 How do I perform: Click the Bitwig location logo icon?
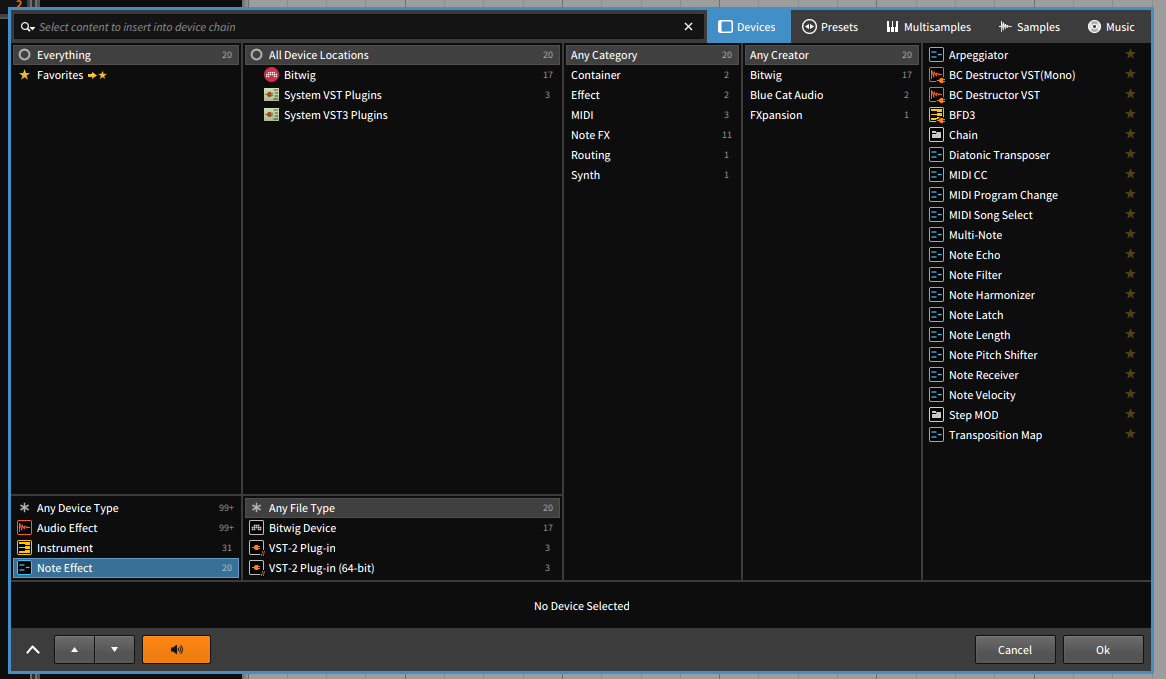(x=271, y=75)
